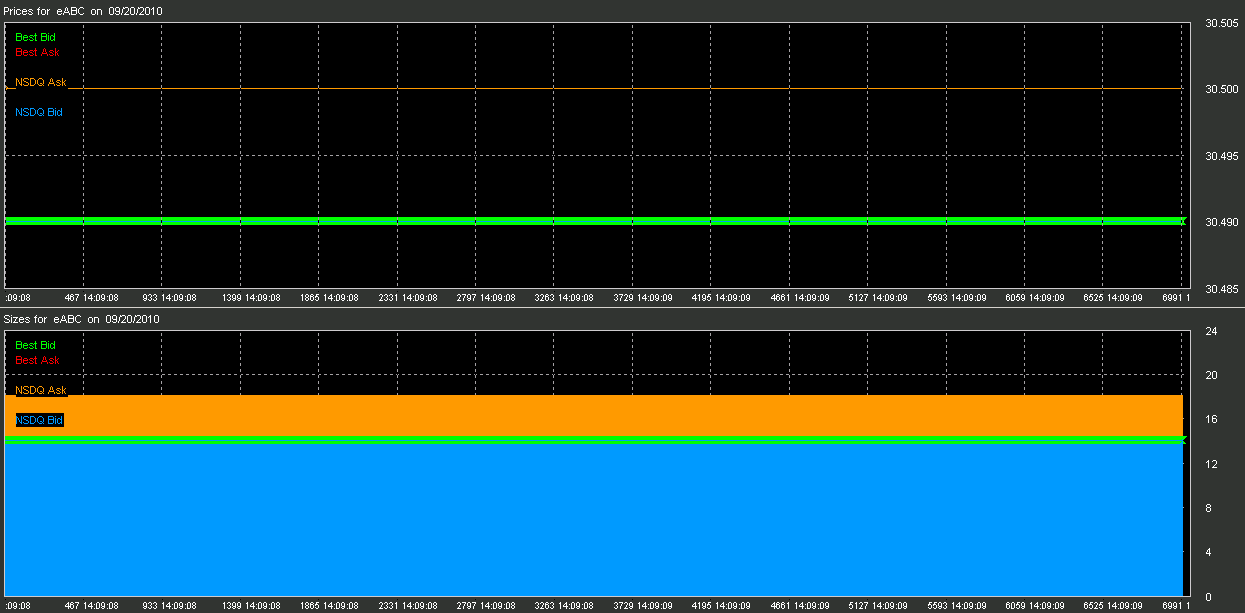This screenshot has width=1245, height=613.
Task: Click '4195 14:09:09' tick in Prices chart
Action: [720, 298]
